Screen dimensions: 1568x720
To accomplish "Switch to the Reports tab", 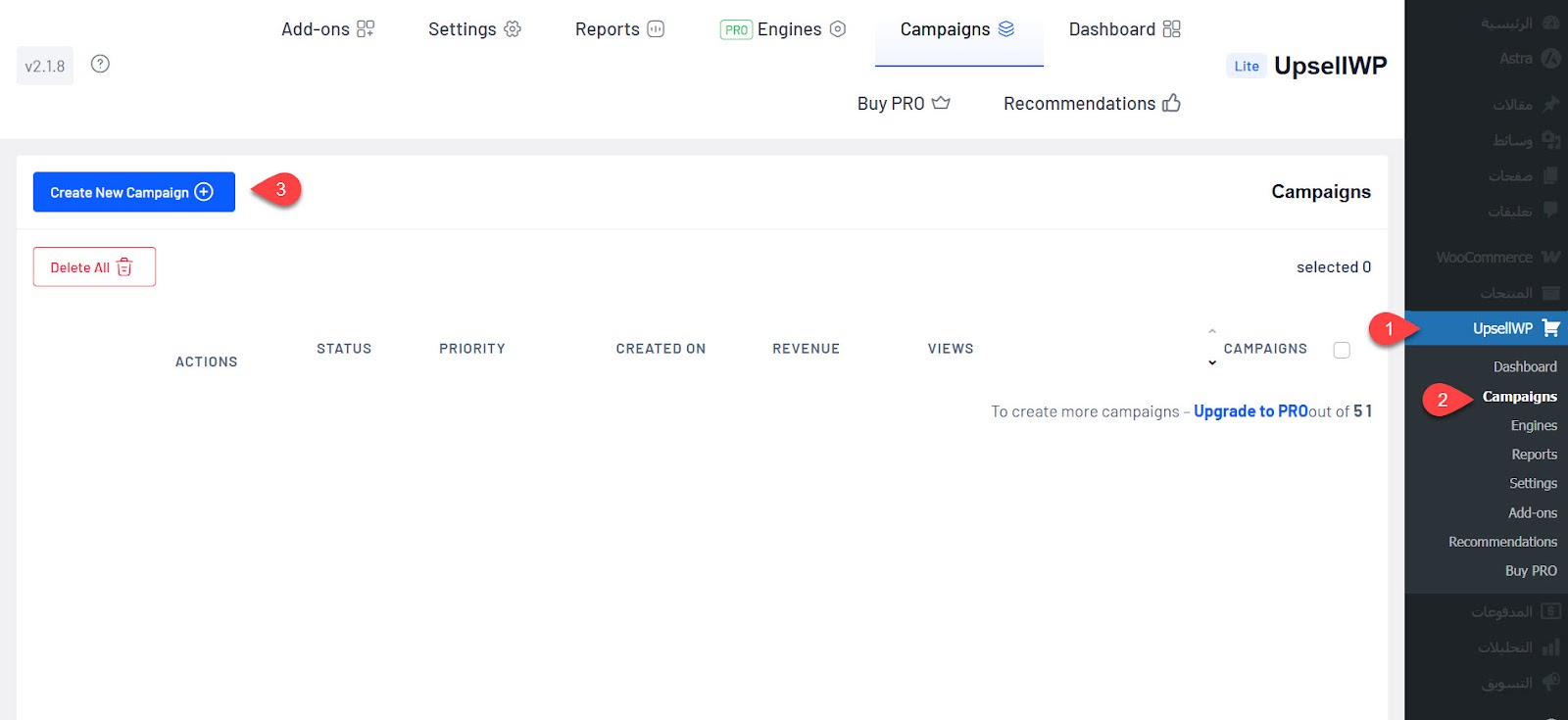I will click(x=619, y=29).
